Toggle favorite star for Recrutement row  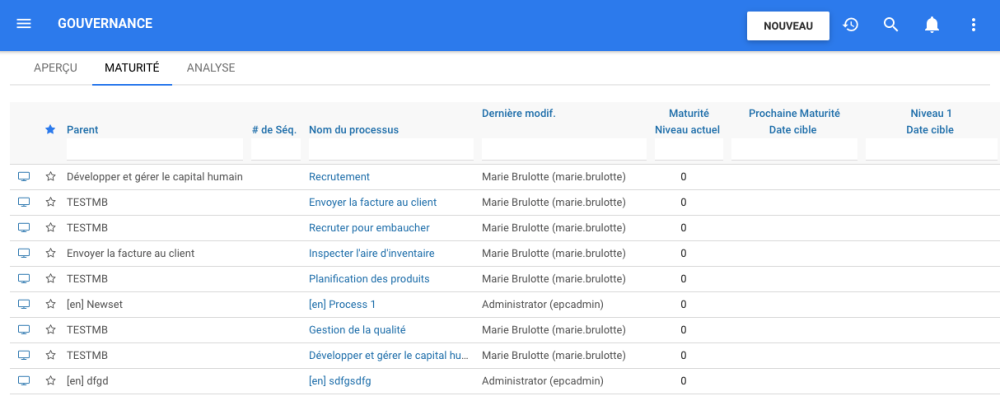tap(50, 176)
